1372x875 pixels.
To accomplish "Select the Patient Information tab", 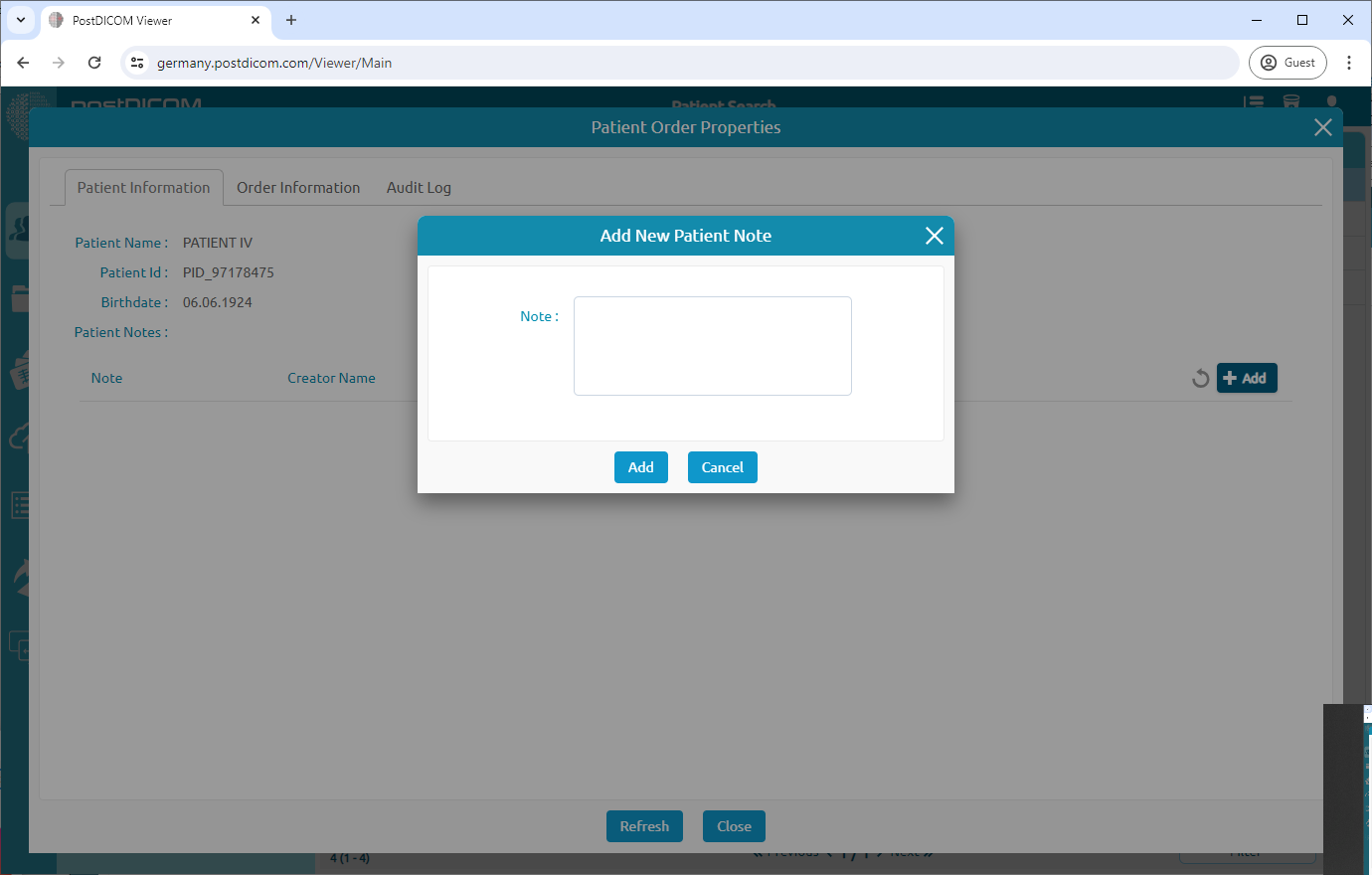I will tap(143, 187).
